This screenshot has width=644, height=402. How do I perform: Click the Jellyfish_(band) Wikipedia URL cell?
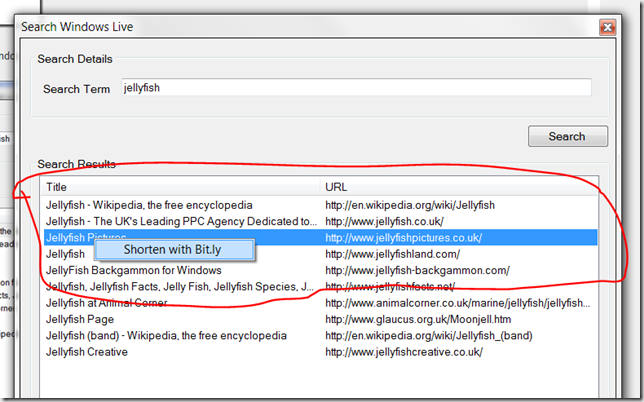429,335
